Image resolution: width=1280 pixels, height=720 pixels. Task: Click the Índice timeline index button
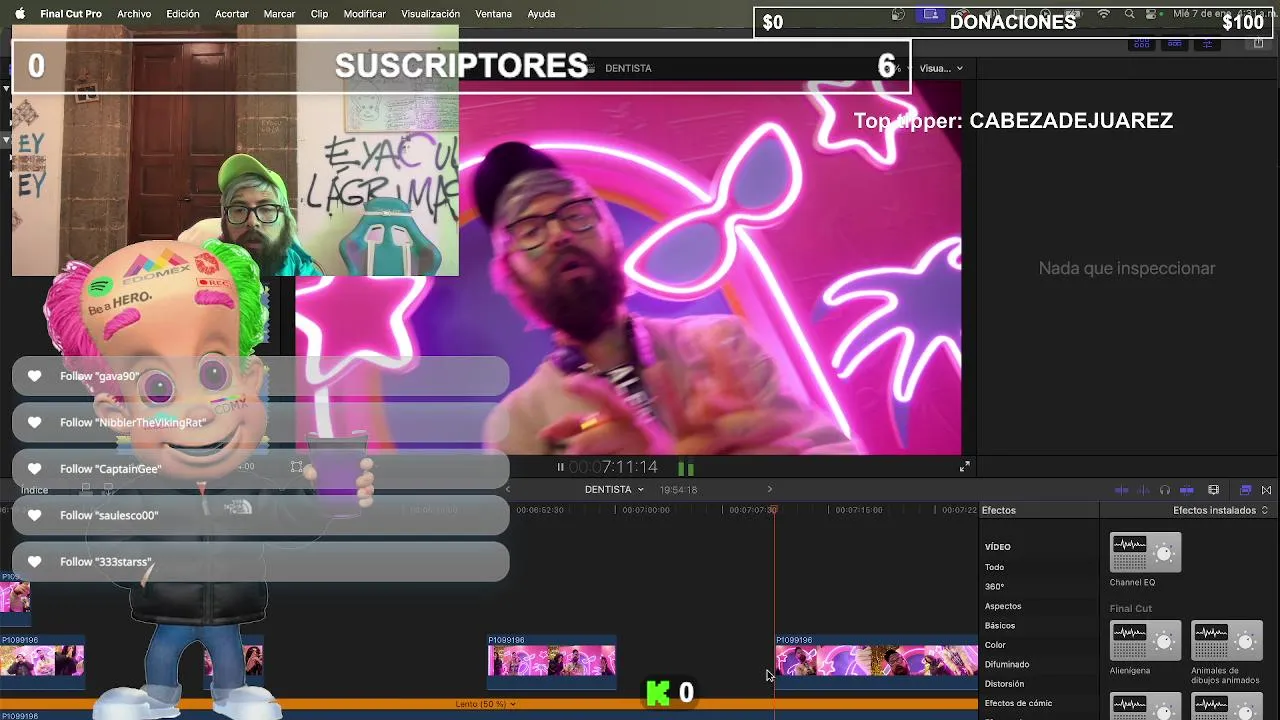coord(34,490)
